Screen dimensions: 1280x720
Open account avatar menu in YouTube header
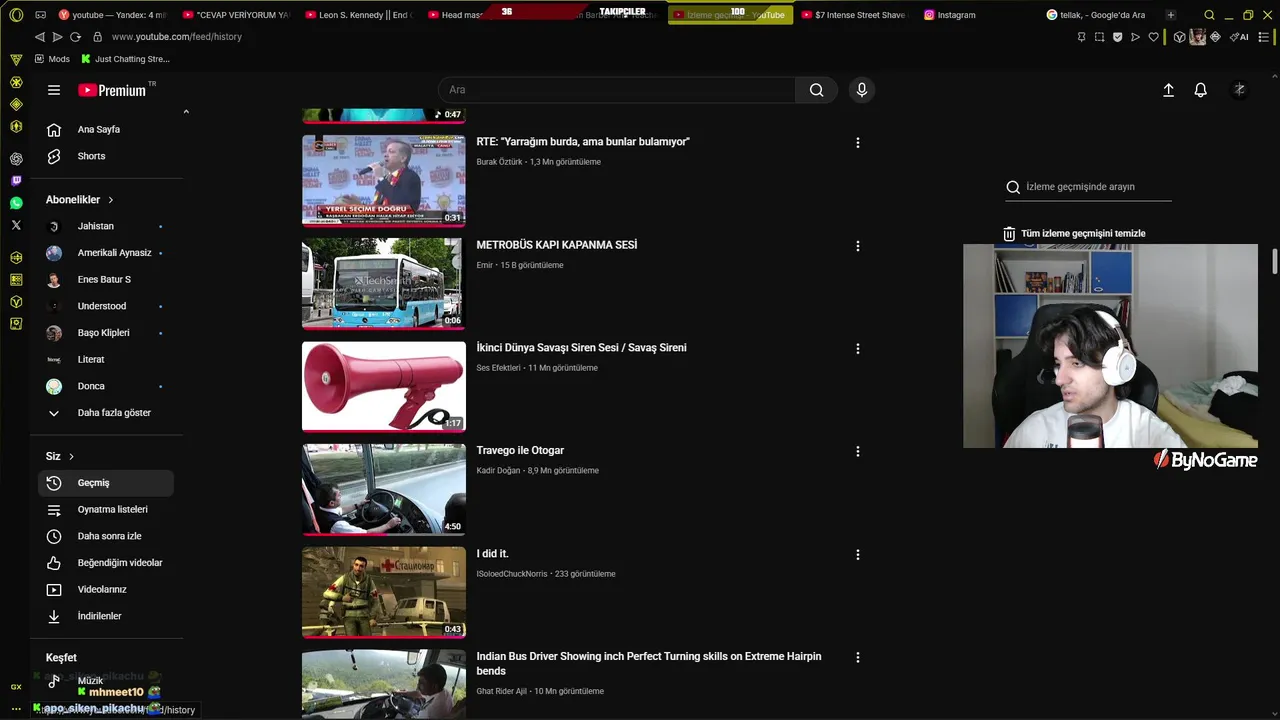tap(1239, 90)
